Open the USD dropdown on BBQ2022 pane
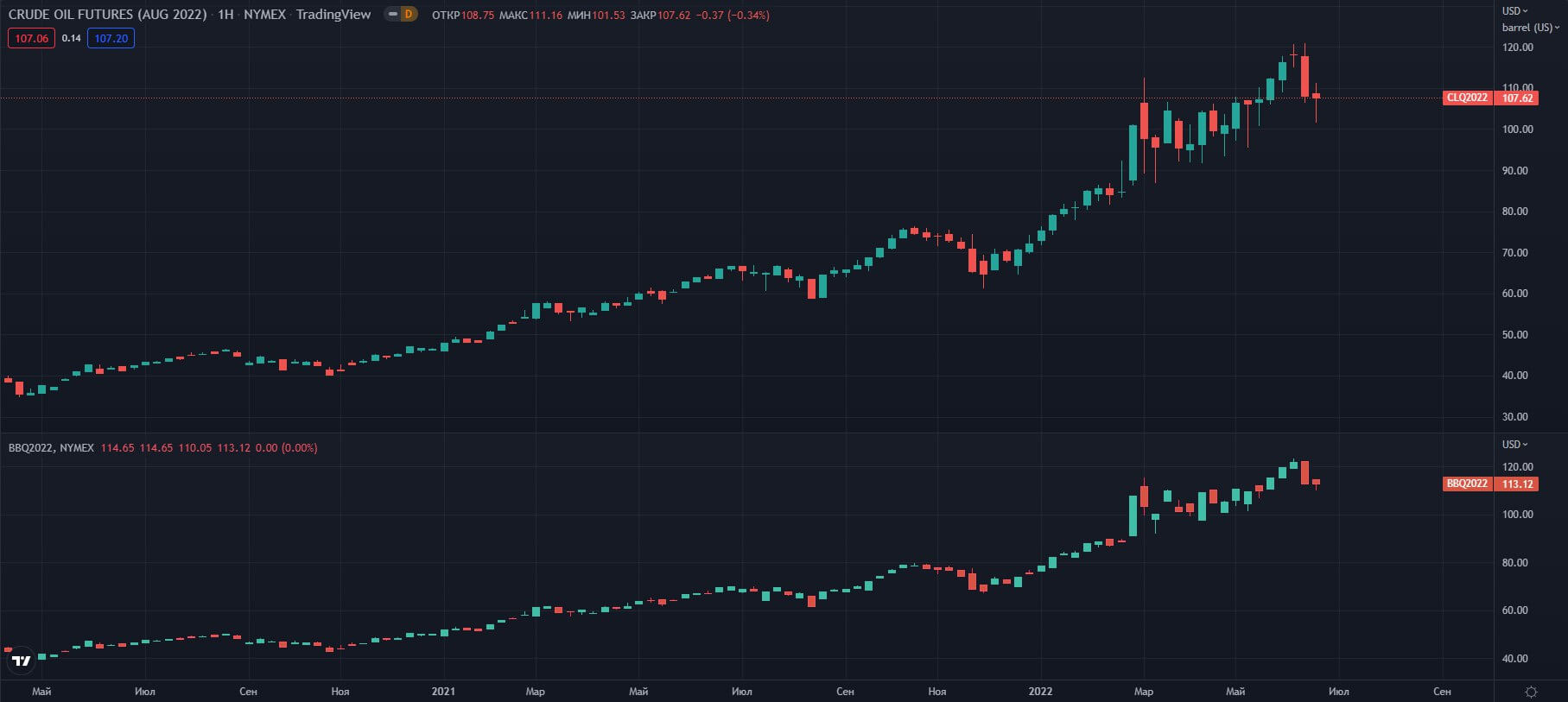This screenshot has height=702, width=1568. 1514,445
